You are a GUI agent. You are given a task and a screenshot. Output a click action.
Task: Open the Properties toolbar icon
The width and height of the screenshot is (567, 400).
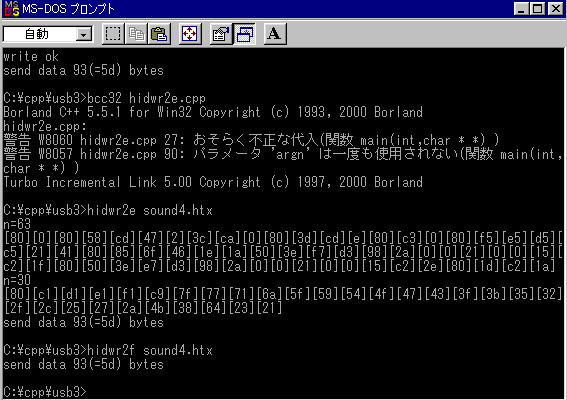pyautogui.click(x=221, y=34)
